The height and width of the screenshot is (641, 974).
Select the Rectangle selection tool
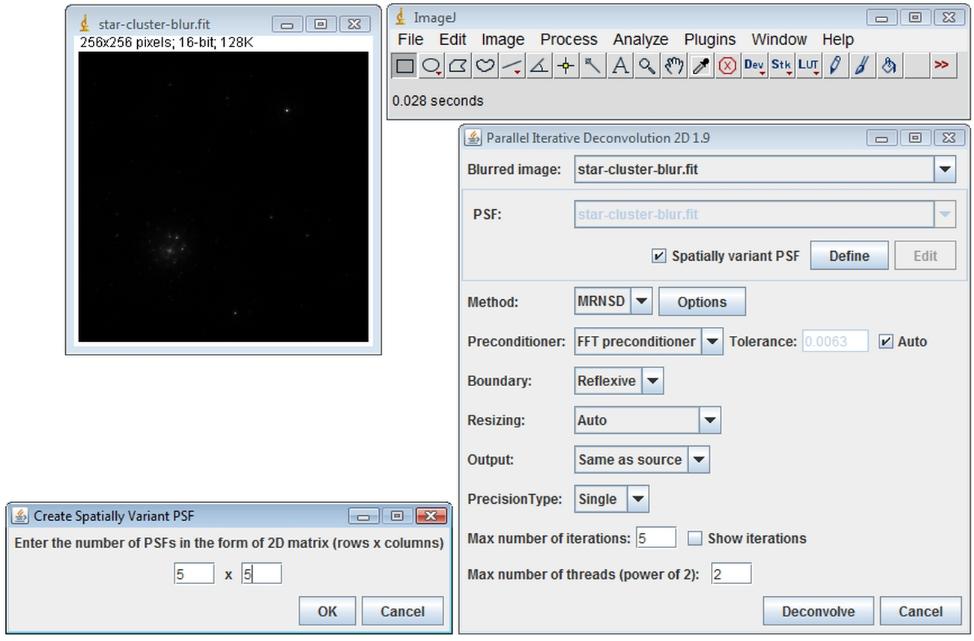tap(404, 65)
